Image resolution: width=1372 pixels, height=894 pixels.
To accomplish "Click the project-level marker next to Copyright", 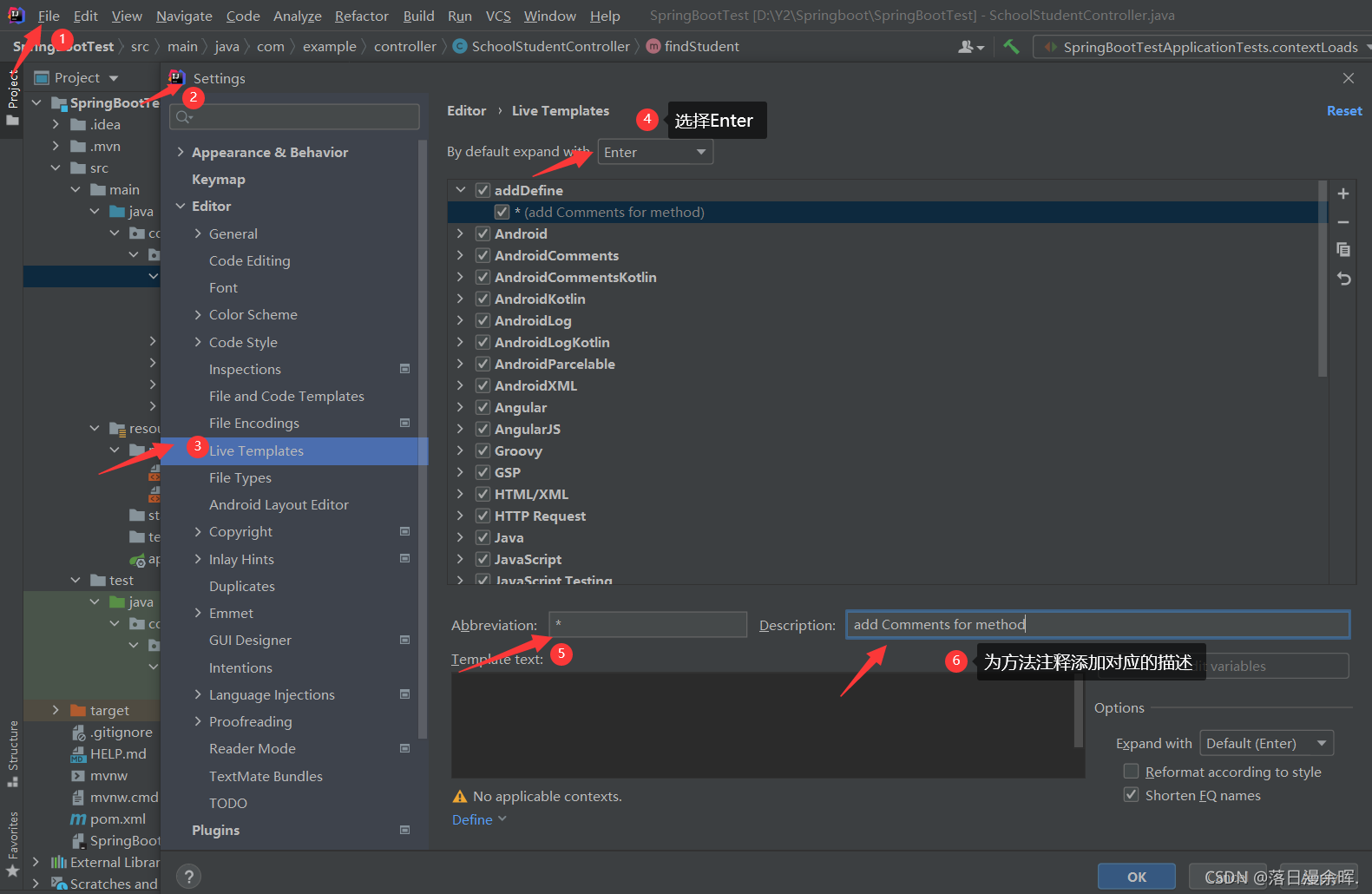I will tap(404, 531).
